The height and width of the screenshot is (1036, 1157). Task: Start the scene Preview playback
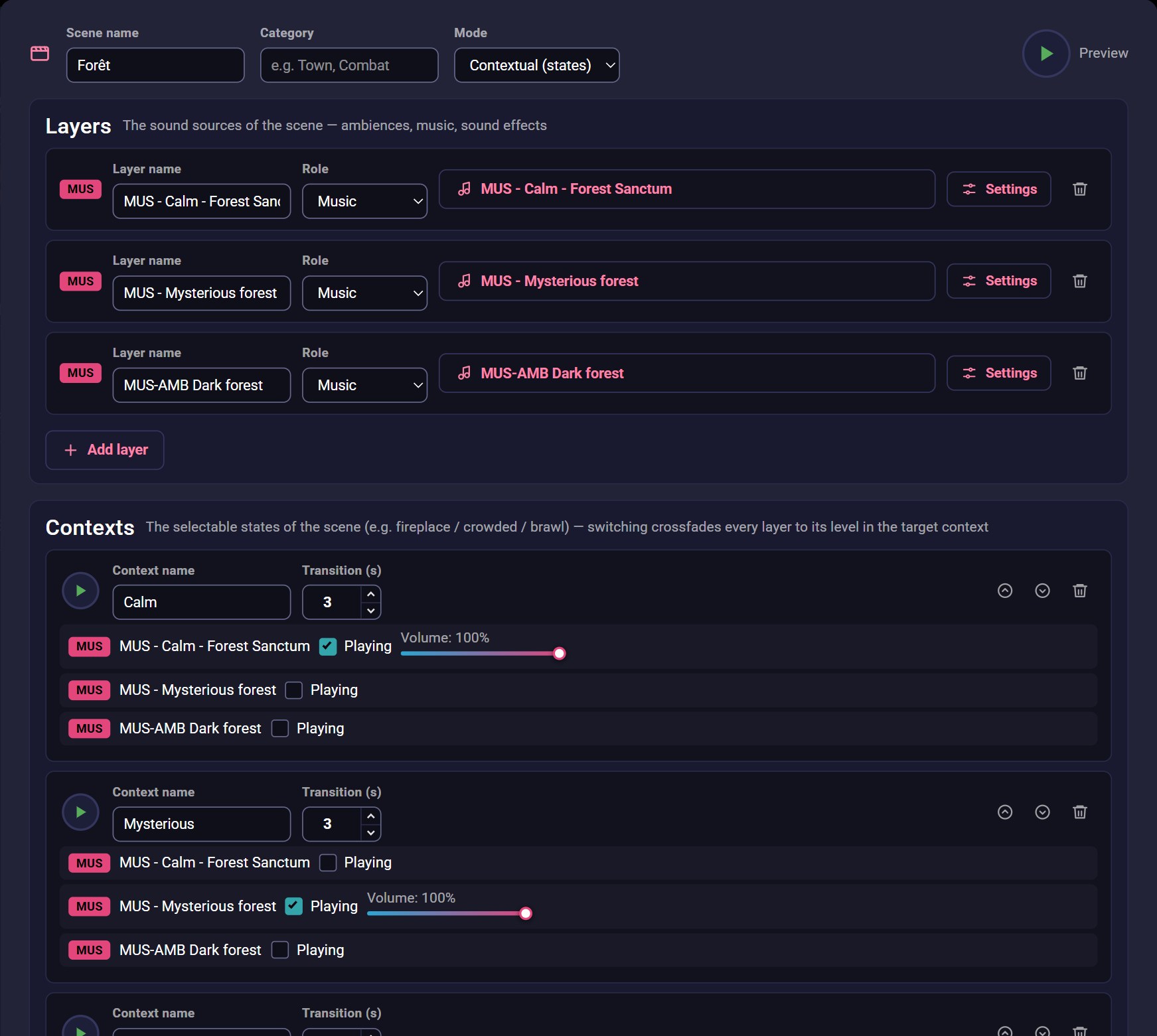click(x=1045, y=53)
